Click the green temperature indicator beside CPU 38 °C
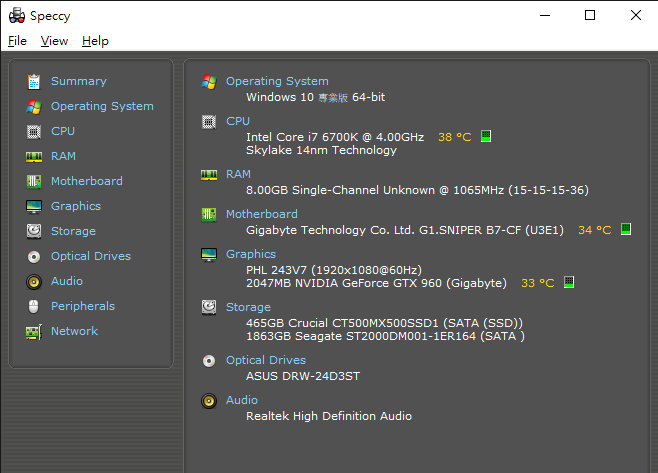The height and width of the screenshot is (473, 658). [x=486, y=136]
